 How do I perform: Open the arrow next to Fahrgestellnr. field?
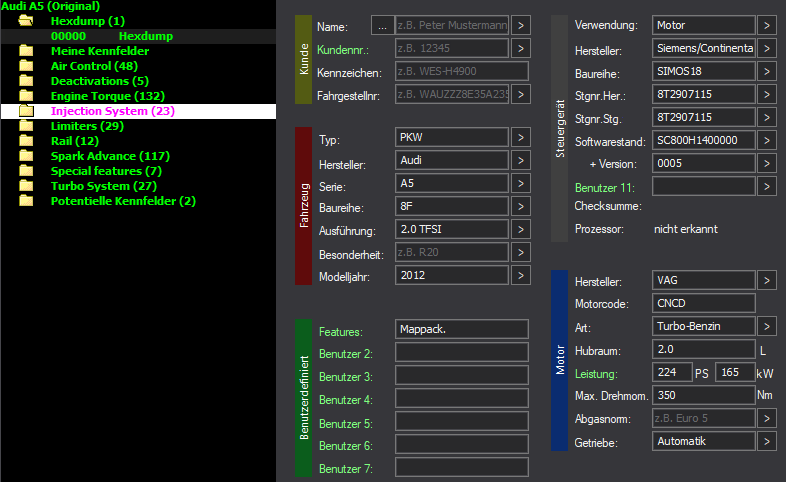[521, 94]
